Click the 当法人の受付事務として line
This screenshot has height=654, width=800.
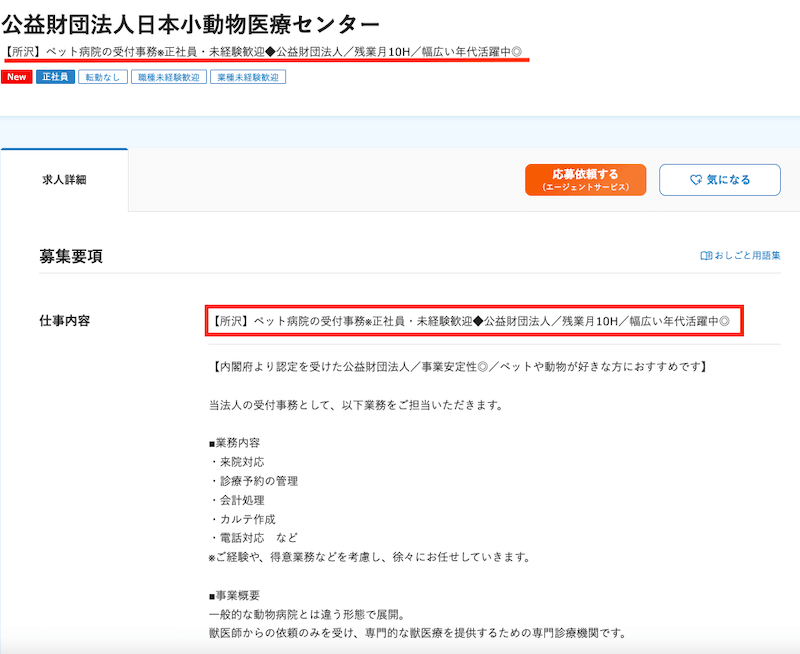coord(356,405)
